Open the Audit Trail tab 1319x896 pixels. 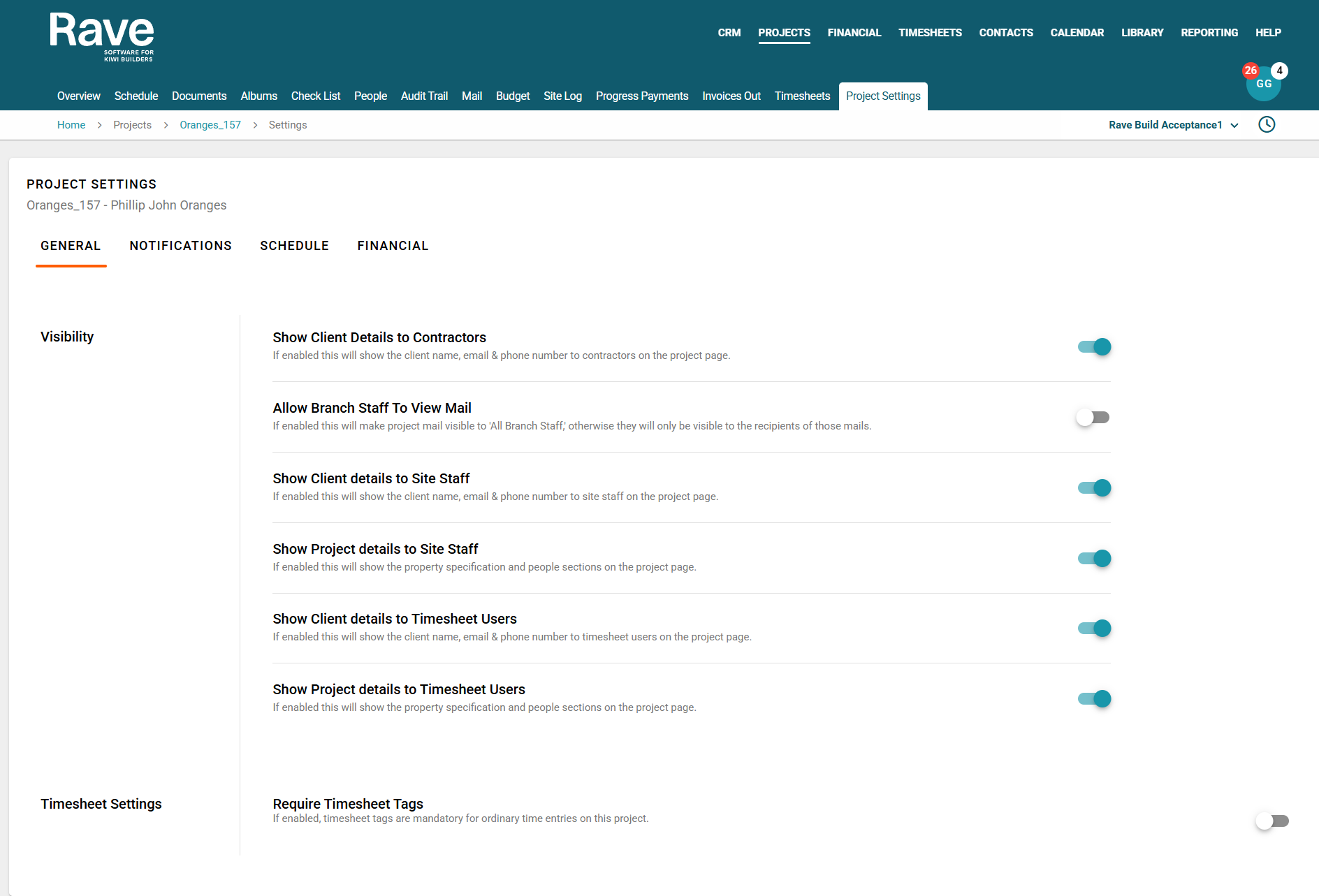click(424, 96)
